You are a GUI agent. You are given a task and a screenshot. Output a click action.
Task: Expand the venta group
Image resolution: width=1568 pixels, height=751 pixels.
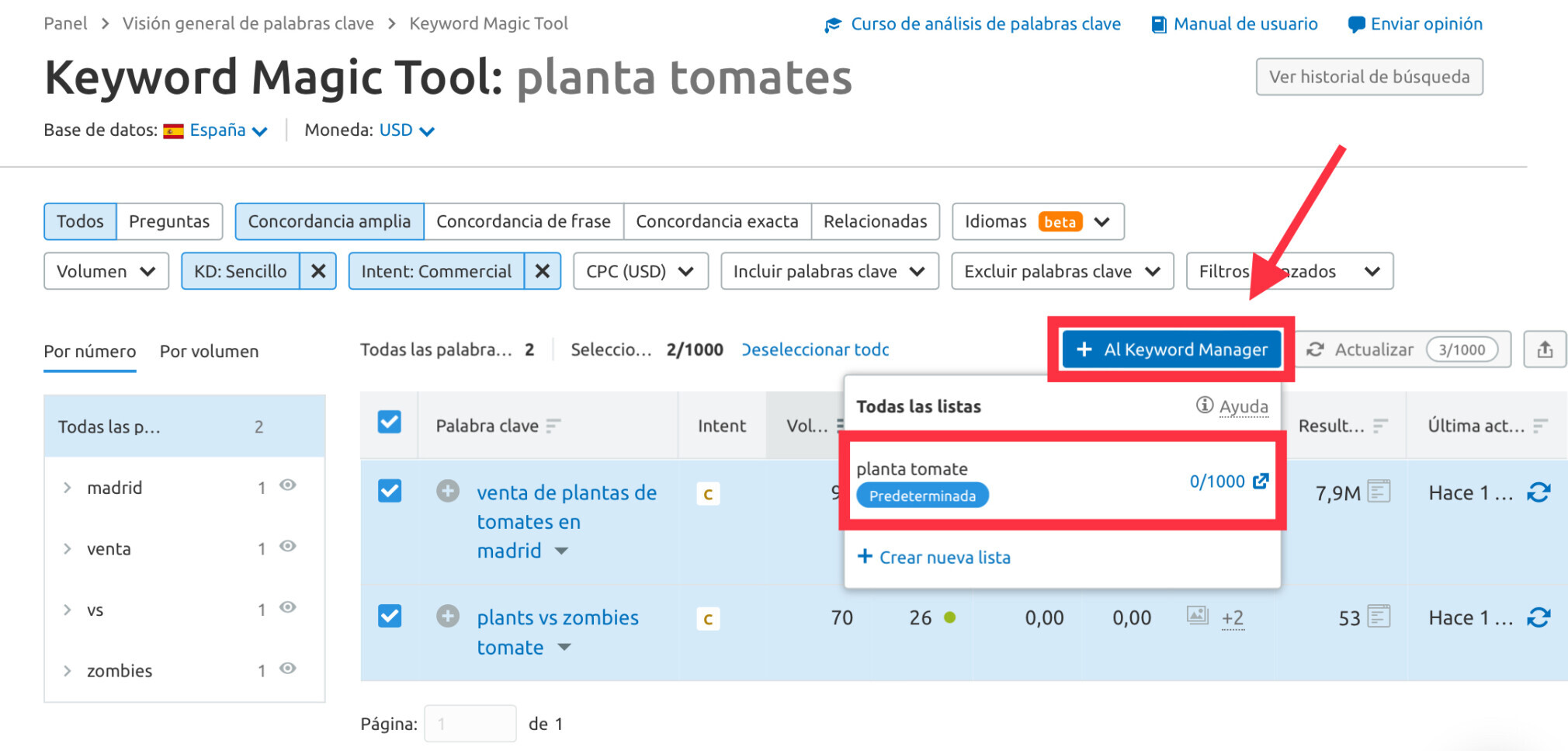pyautogui.click(x=68, y=549)
